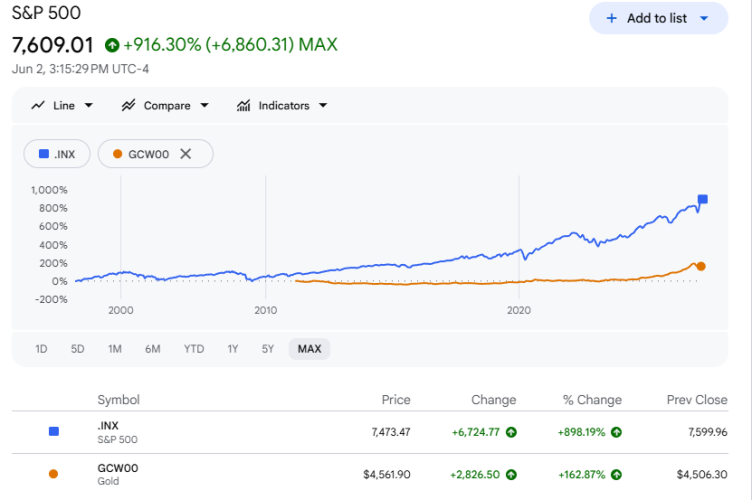Click the S&P 500 page title
752x500 pixels.
pyautogui.click(x=47, y=13)
